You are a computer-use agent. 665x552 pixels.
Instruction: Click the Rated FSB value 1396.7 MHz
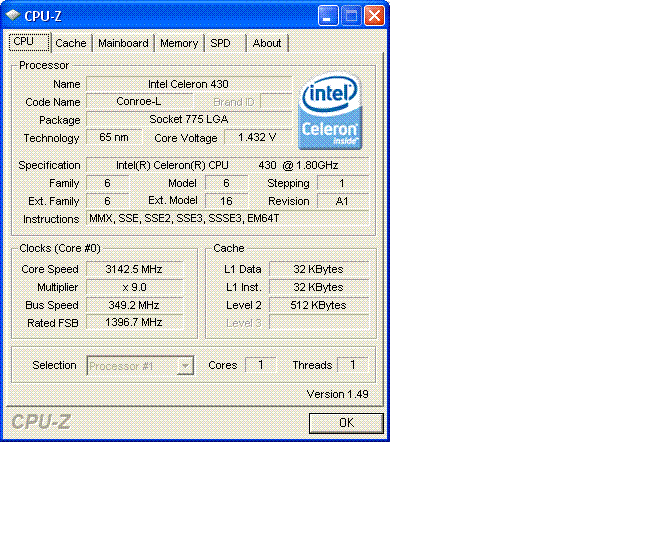coord(134,322)
